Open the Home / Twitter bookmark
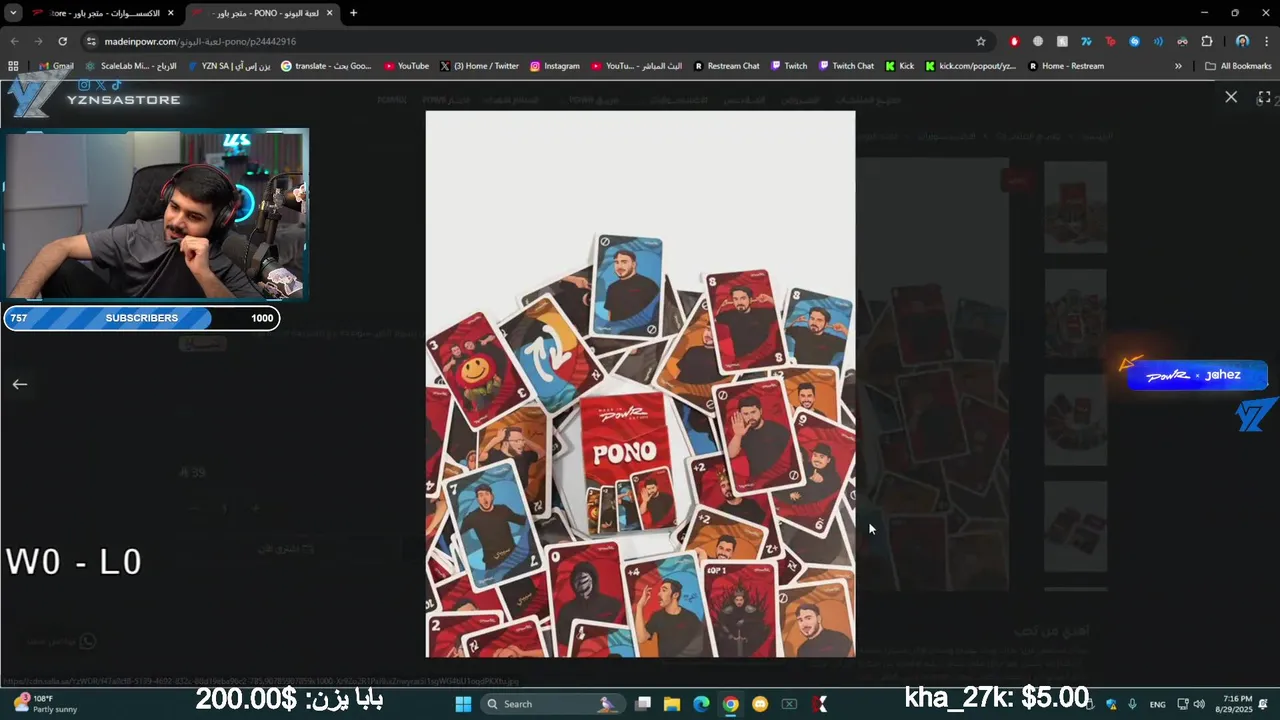The image size is (1280, 720). click(x=479, y=66)
